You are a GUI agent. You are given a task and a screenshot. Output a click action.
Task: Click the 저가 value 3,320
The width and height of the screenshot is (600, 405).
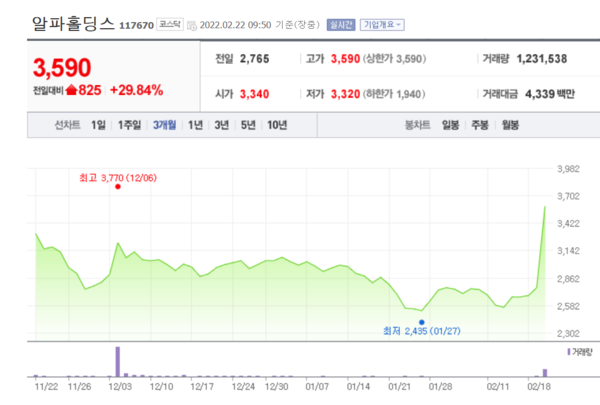(346, 94)
